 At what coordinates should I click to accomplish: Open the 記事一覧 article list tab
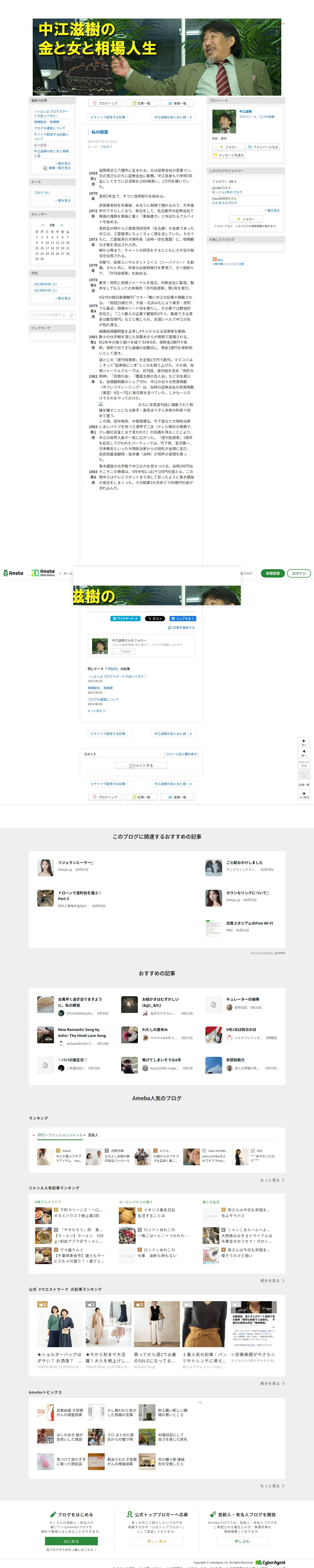click(142, 103)
